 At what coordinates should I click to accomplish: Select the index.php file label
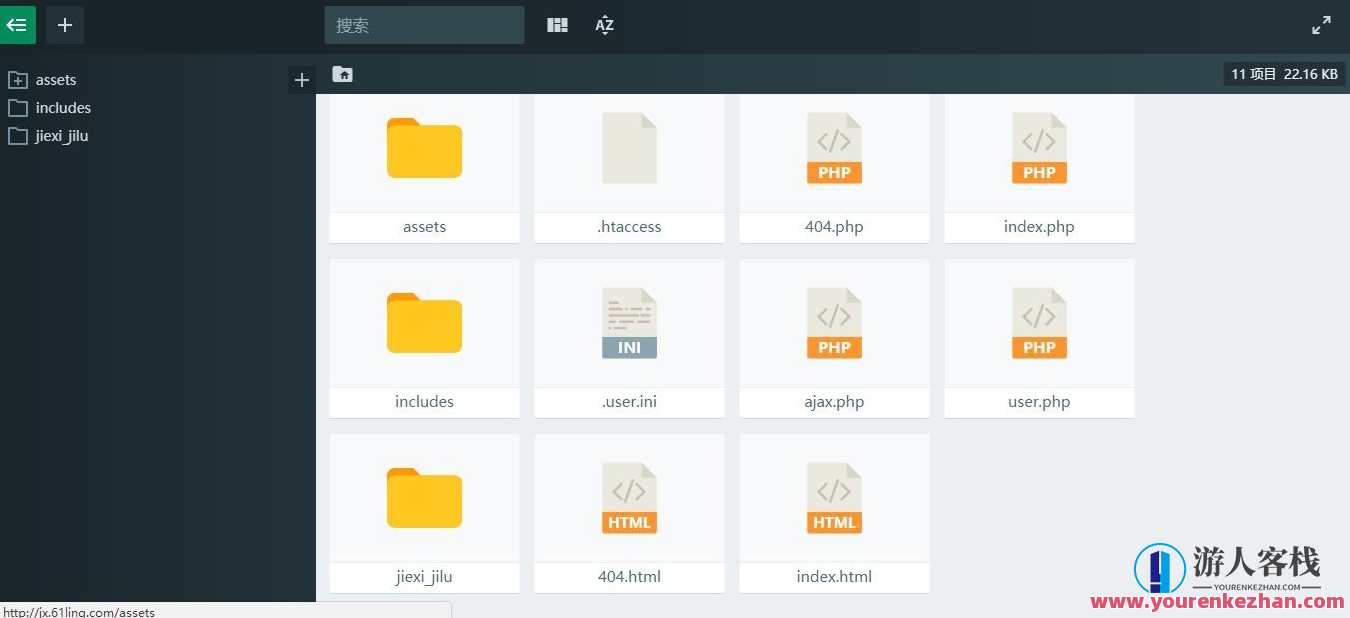point(1039,226)
